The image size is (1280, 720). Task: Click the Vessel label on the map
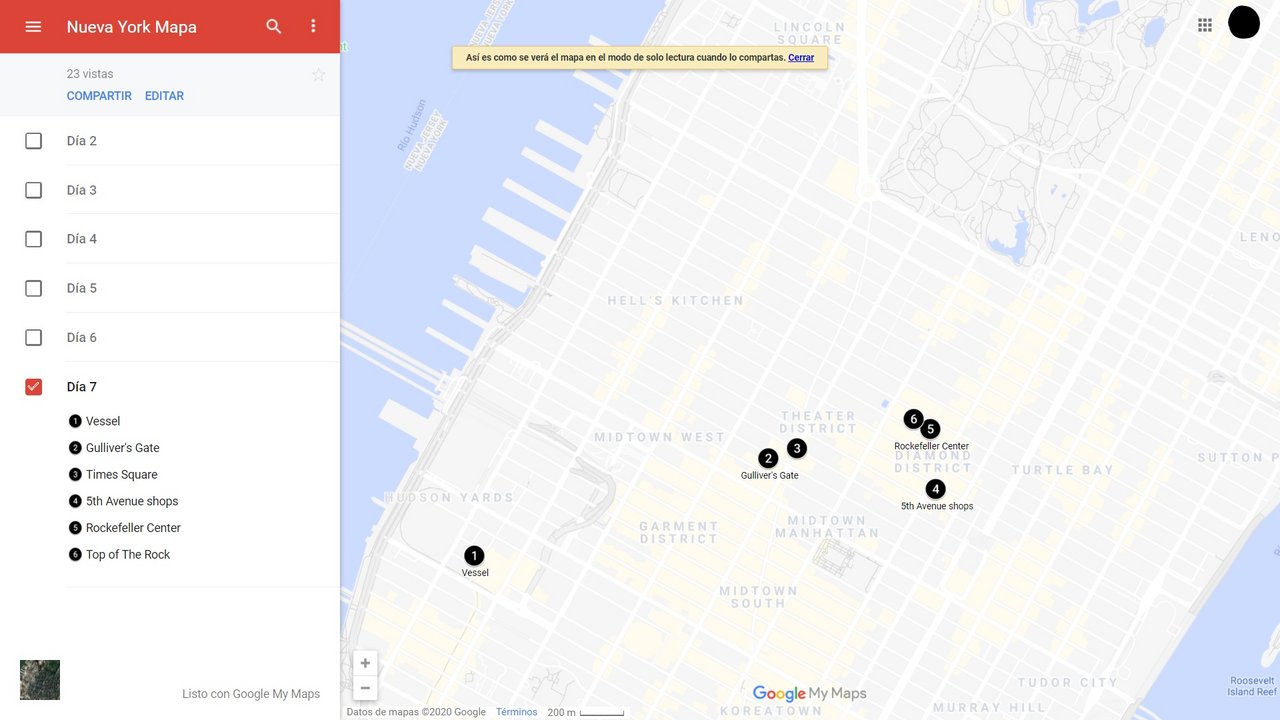tap(475, 573)
